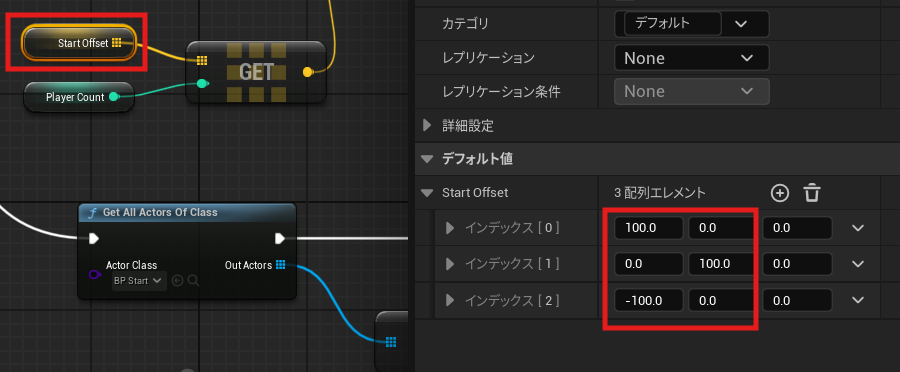Expand the 詳細設定 section

[426, 125]
